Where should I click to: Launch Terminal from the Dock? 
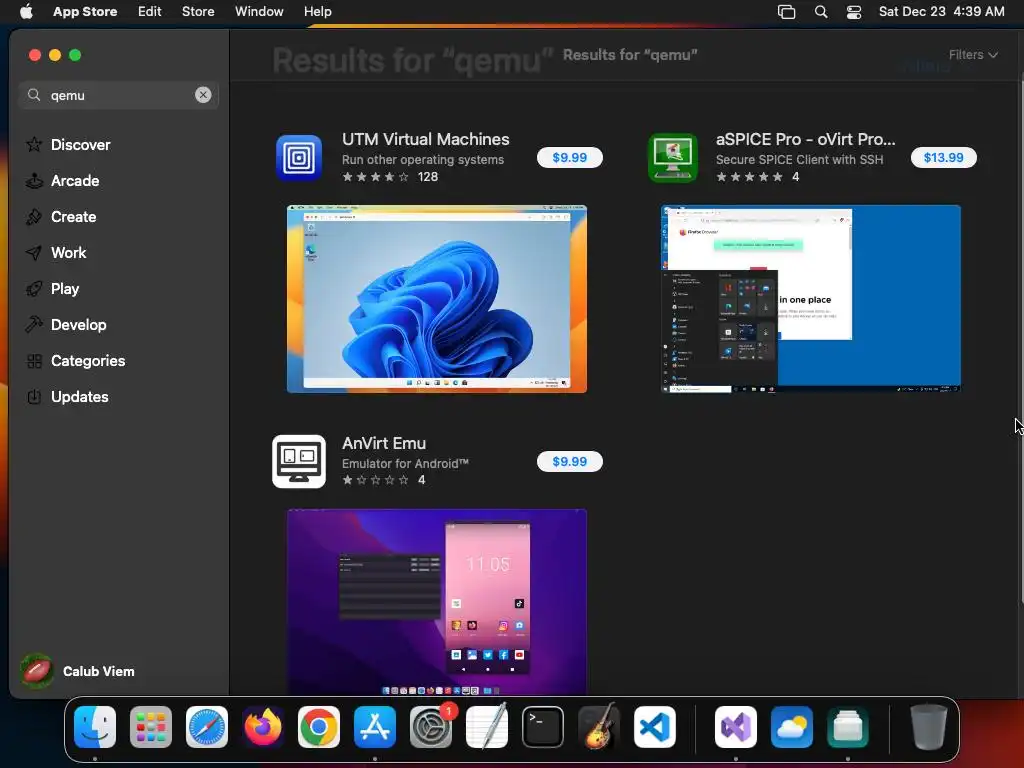click(543, 727)
